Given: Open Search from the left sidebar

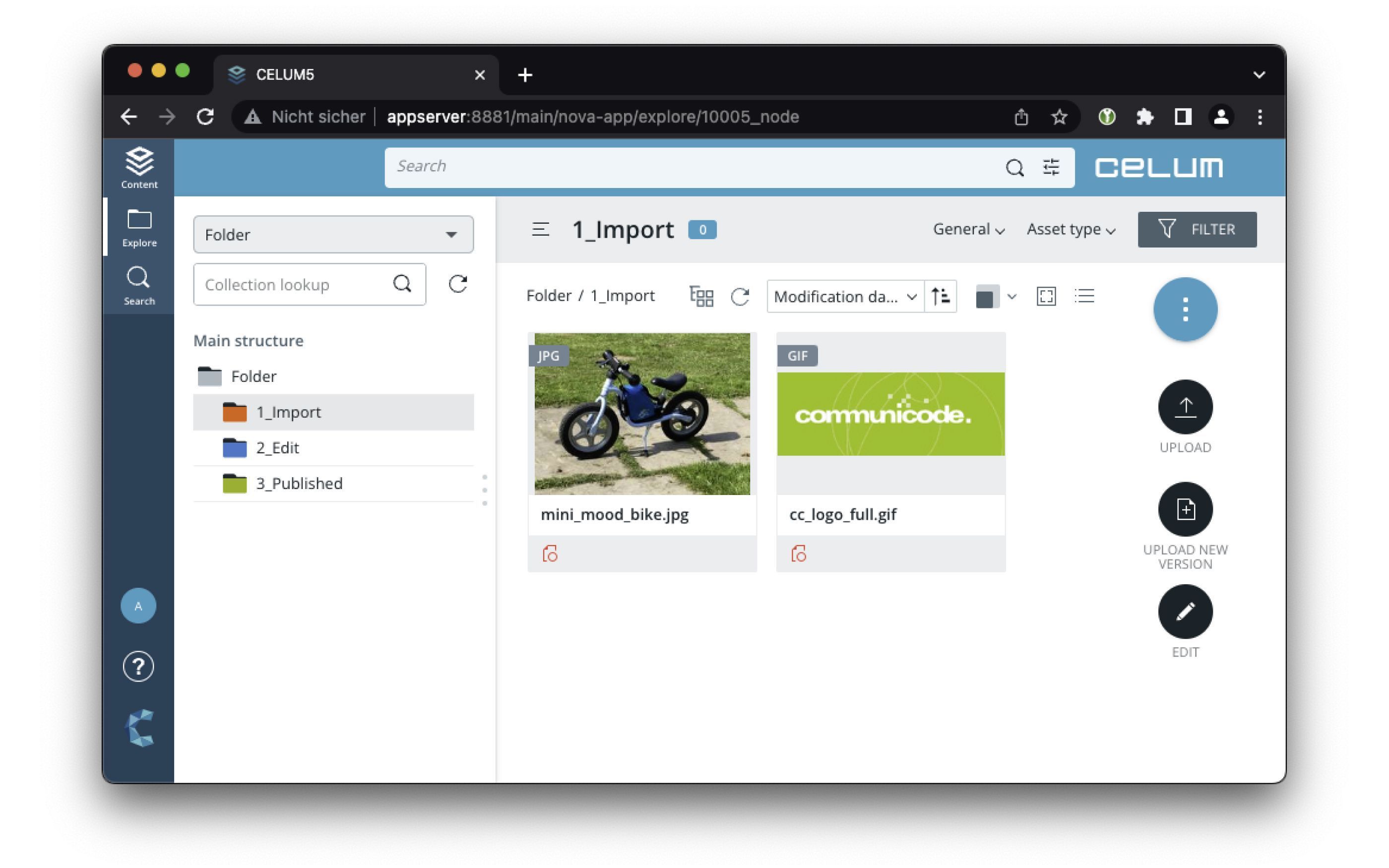Looking at the screenshot, I should click(138, 284).
